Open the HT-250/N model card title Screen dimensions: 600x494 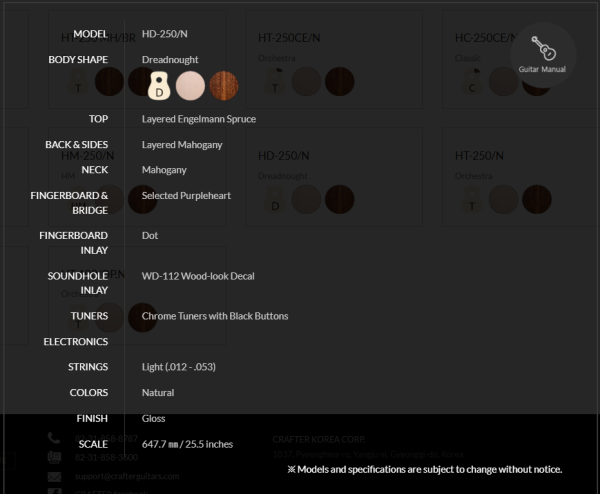(x=479, y=156)
